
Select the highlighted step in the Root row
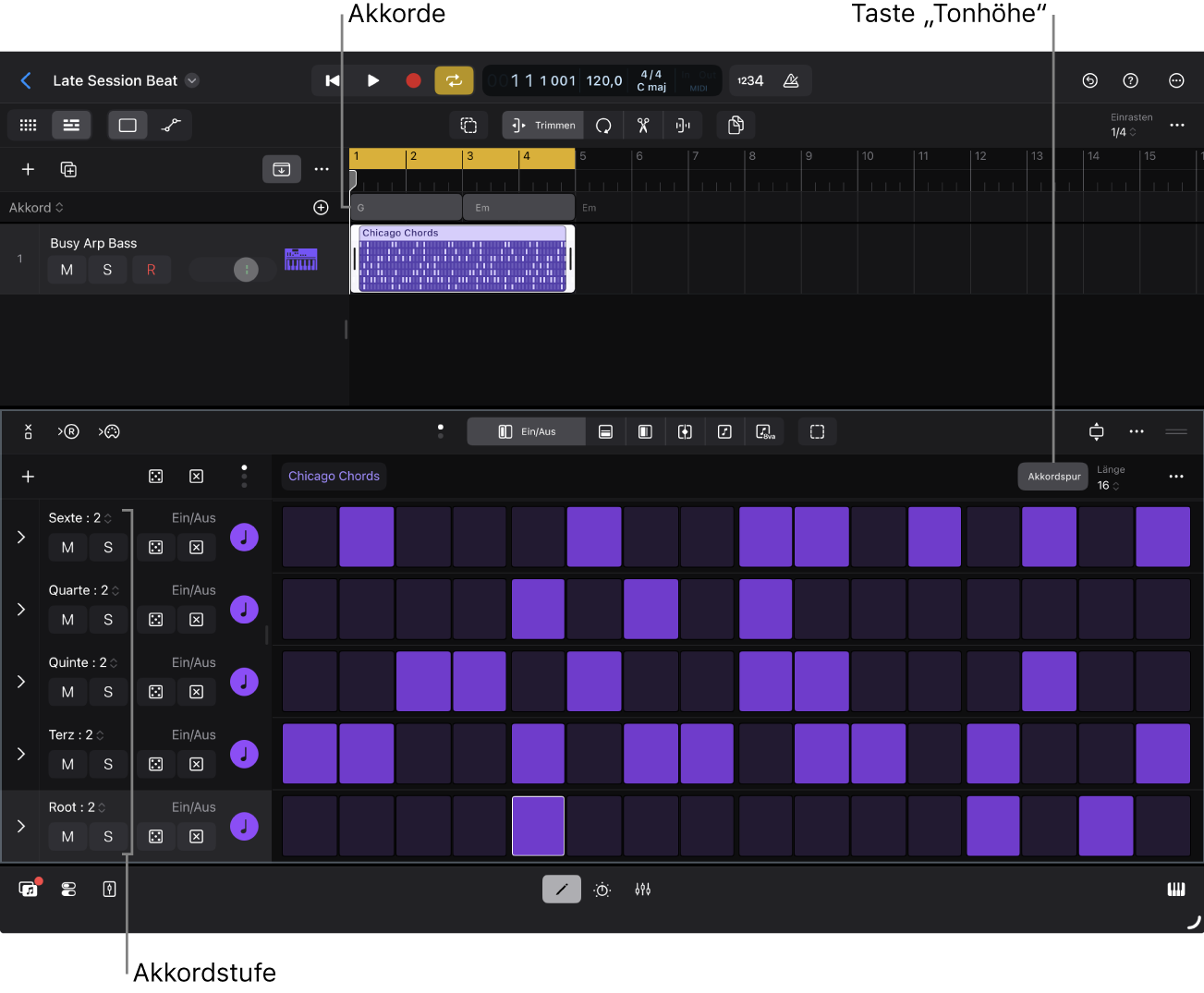[538, 825]
